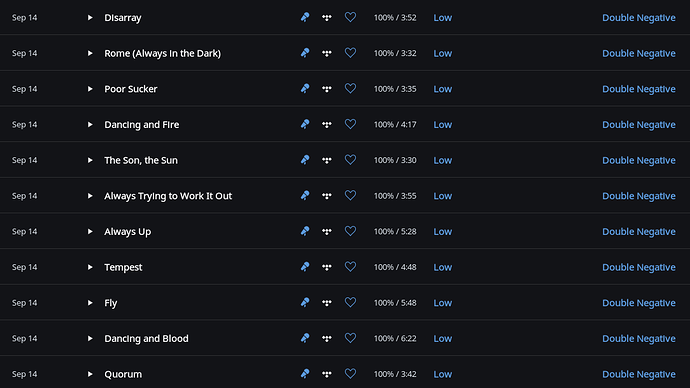Click Tidal icon on Quorum row

(327, 374)
